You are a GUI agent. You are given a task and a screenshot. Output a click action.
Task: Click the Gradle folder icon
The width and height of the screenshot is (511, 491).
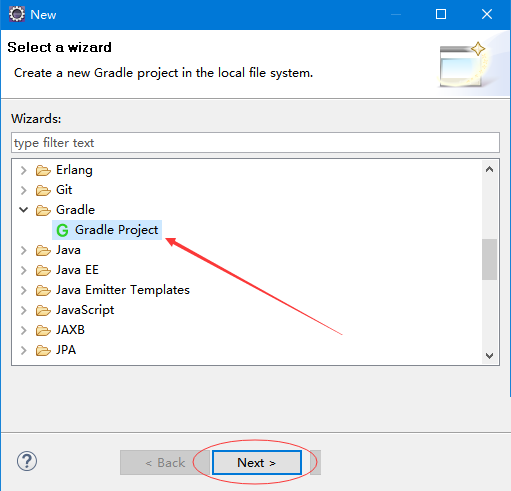coord(43,210)
